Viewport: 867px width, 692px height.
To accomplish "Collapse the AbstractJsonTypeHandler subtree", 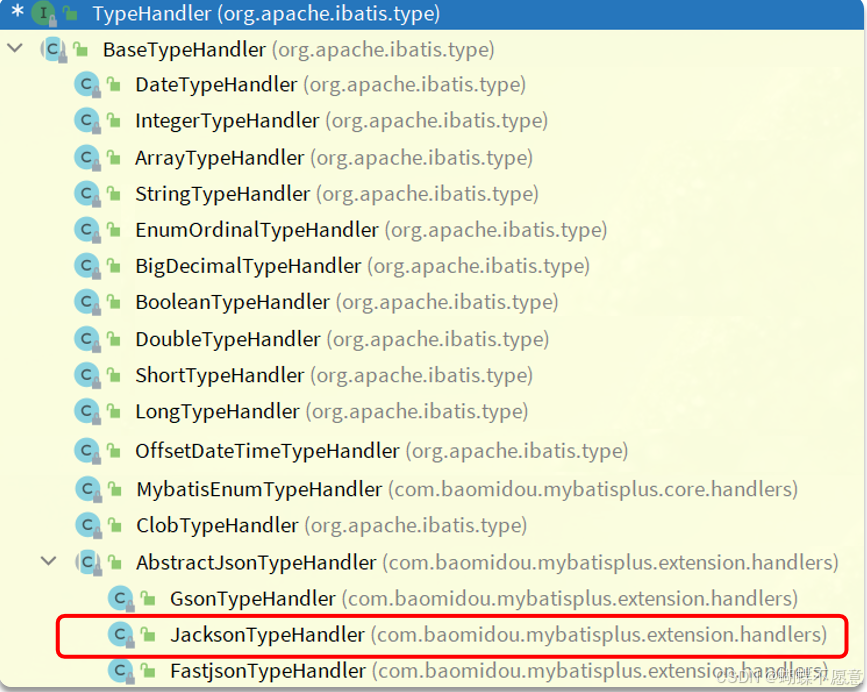I will coord(48,562).
